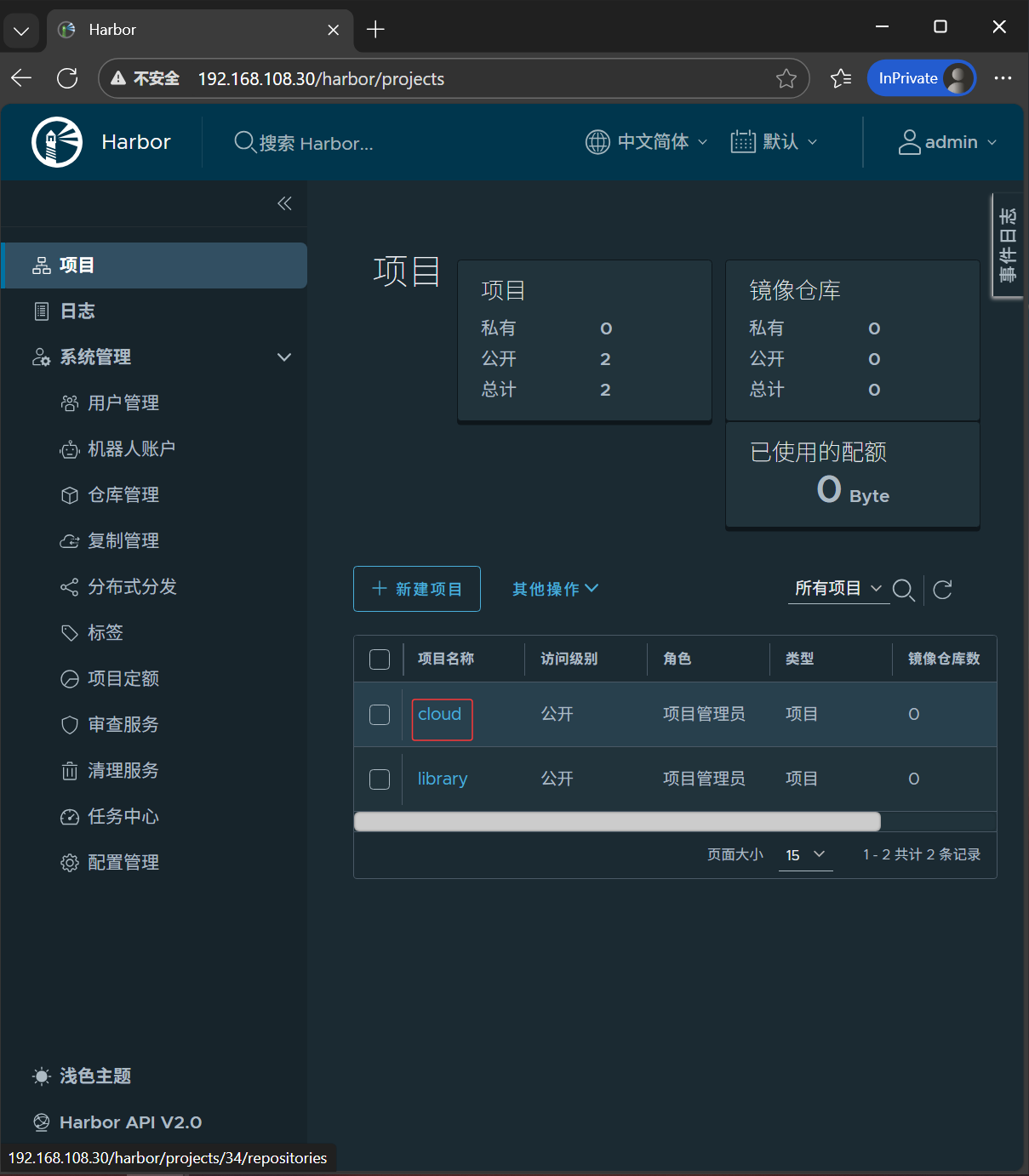
Task: Change page size dropdown 15
Action: click(805, 854)
